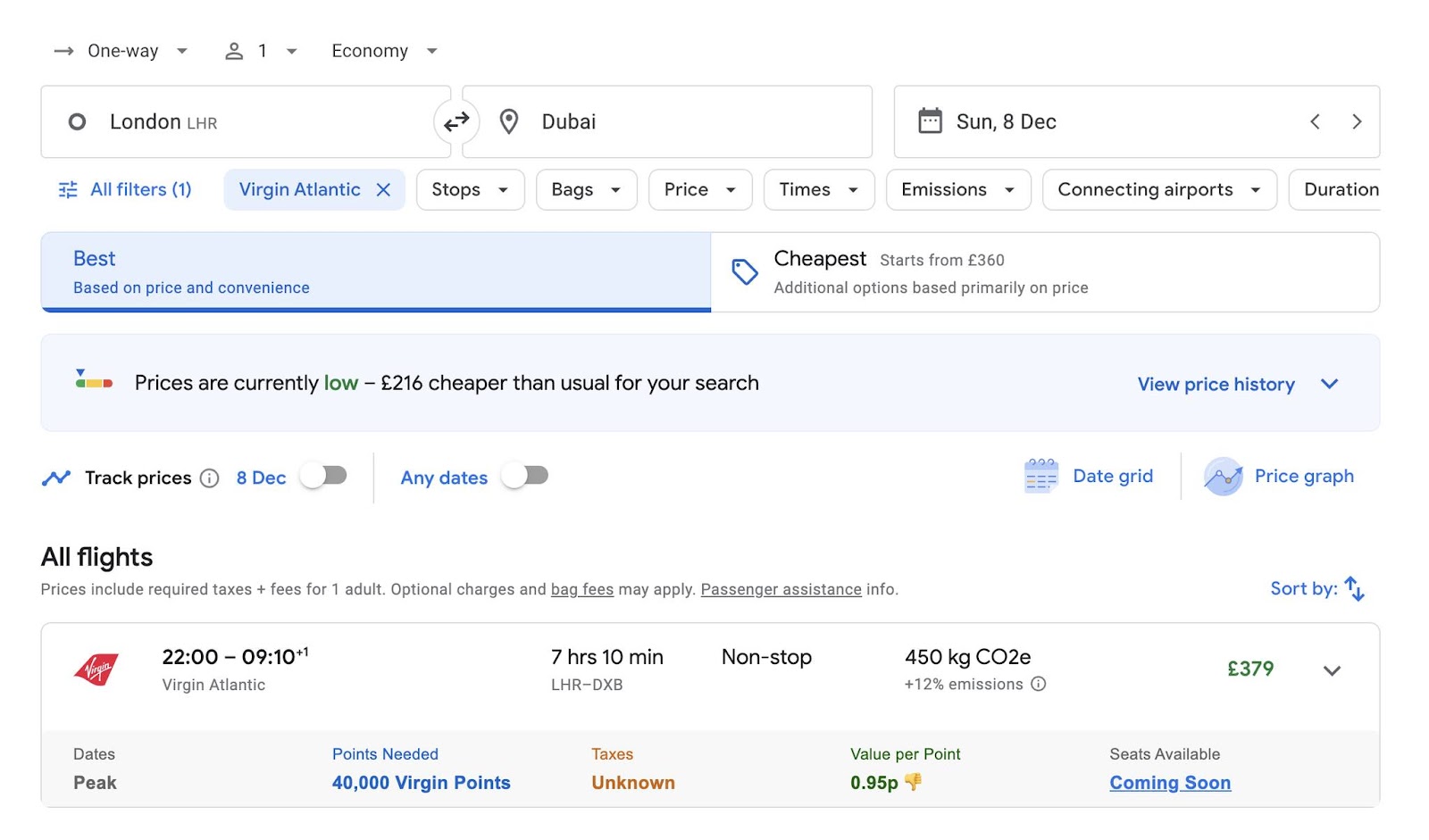Open the Price filter dropdown

pos(700,189)
